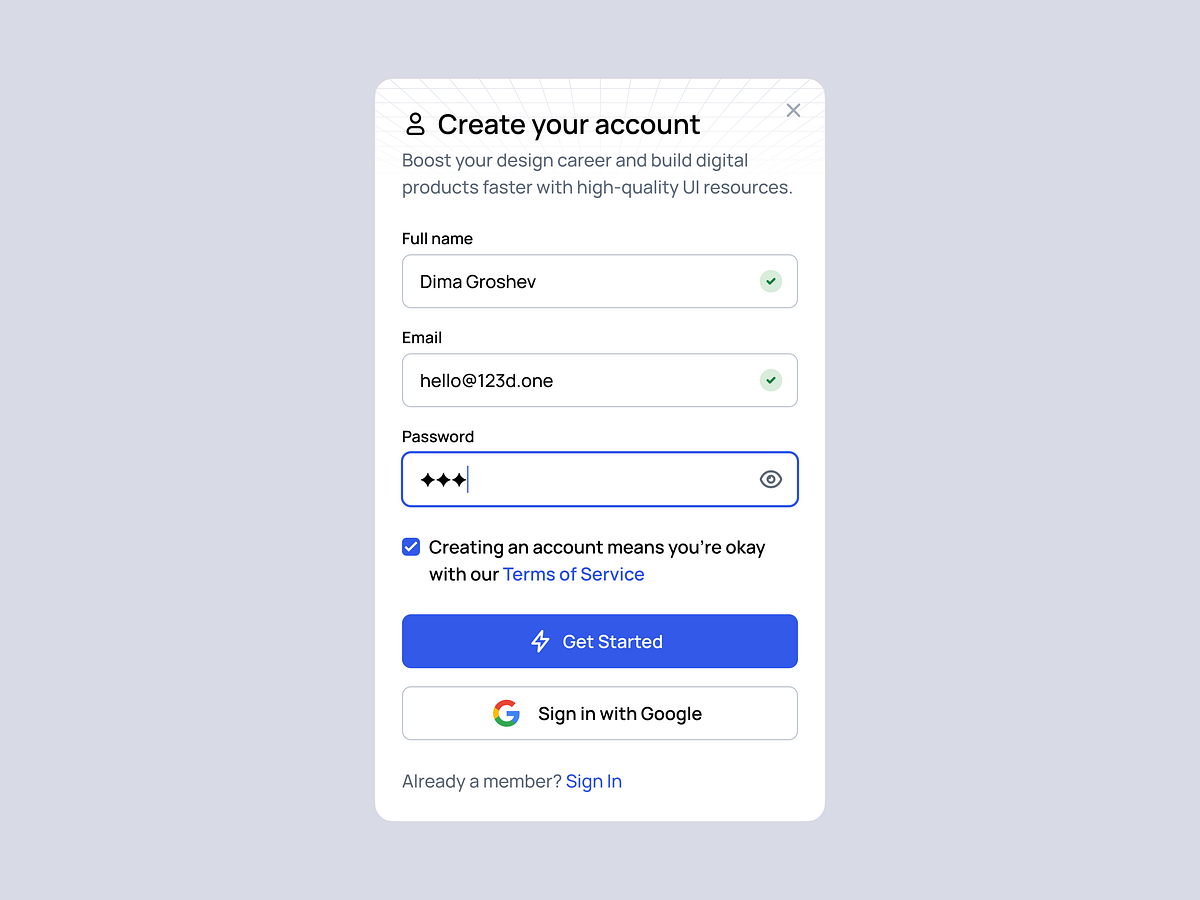The image size is (1200, 900).
Task: Show password using the eye icon
Action: click(770, 479)
